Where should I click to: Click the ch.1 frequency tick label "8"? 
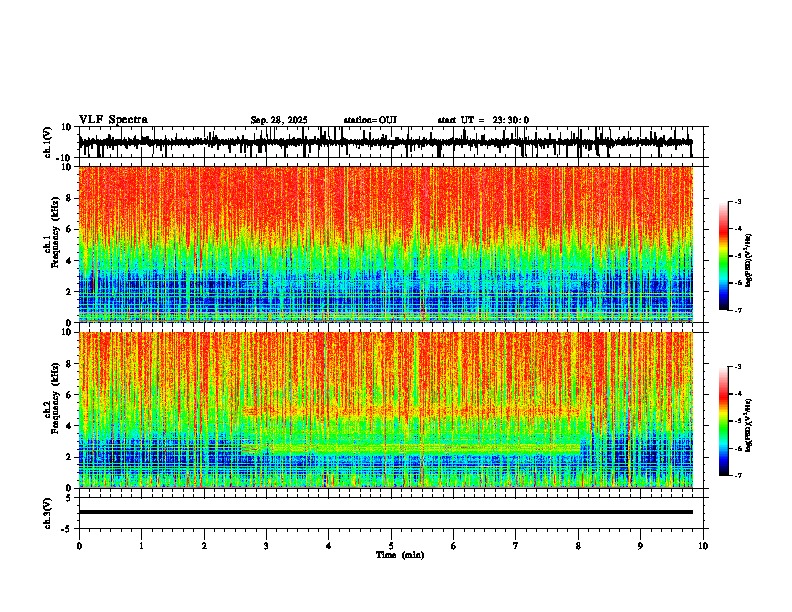[x=70, y=198]
